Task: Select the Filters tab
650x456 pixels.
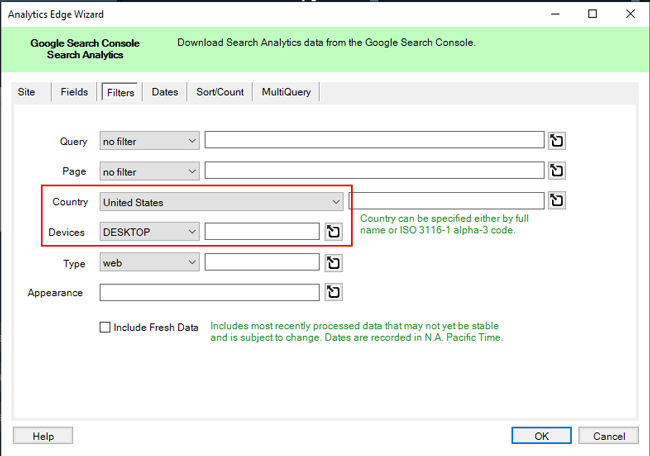Action: [121, 92]
